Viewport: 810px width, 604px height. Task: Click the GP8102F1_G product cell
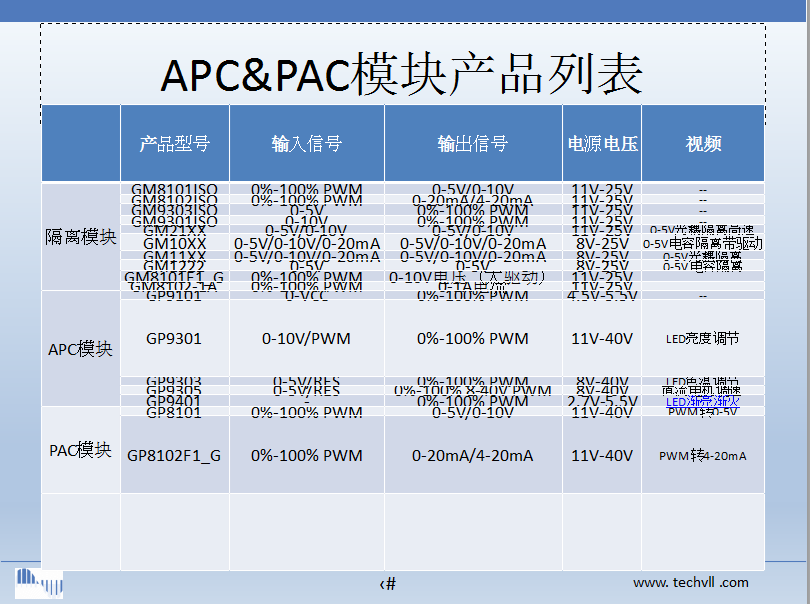pos(174,456)
